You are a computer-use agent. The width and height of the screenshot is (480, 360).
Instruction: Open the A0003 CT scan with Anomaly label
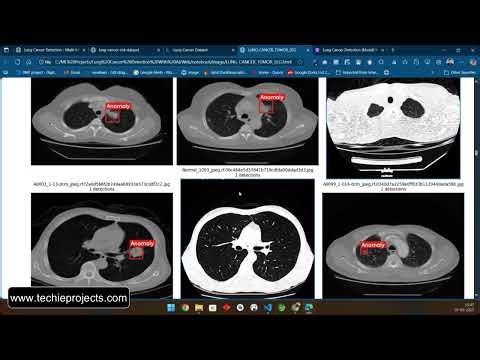pyautogui.click(x=102, y=245)
